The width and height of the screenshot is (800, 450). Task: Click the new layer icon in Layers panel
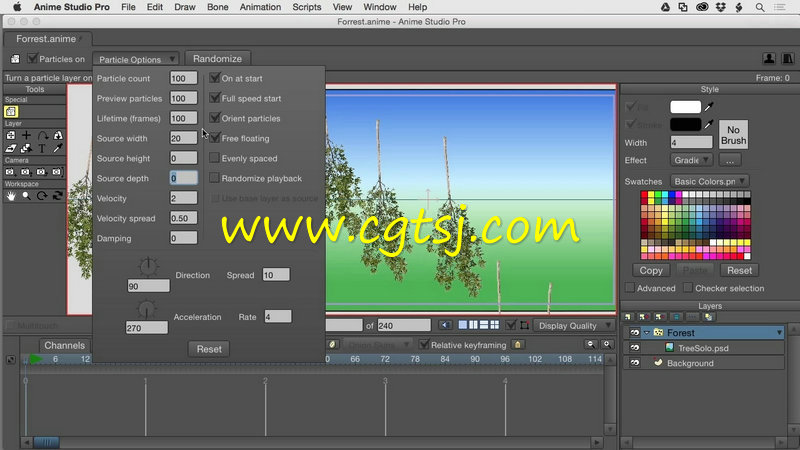[629, 317]
